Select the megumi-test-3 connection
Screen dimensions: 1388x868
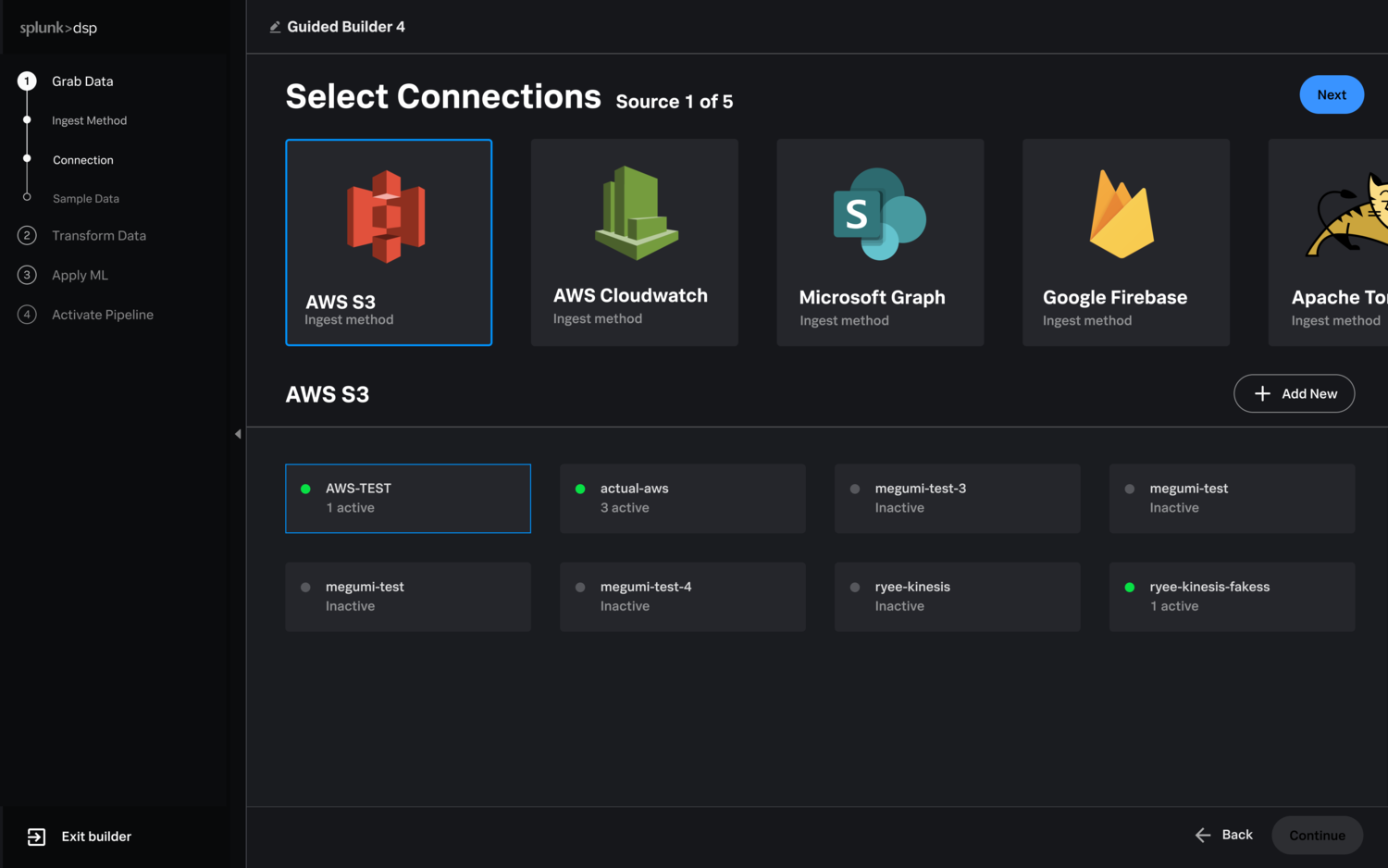(958, 499)
